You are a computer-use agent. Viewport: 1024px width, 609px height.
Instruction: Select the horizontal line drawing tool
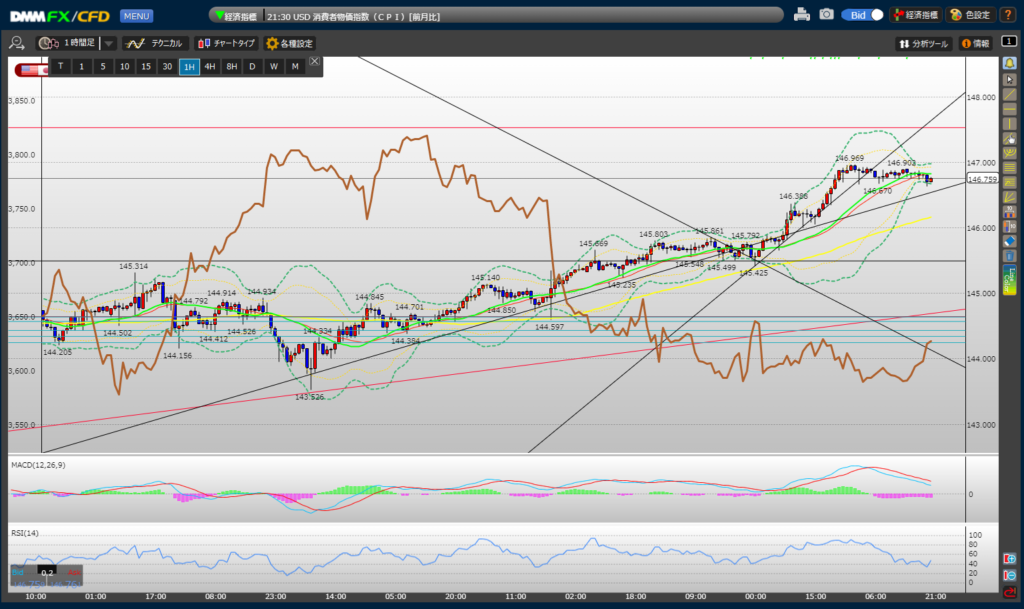tap(1010, 108)
